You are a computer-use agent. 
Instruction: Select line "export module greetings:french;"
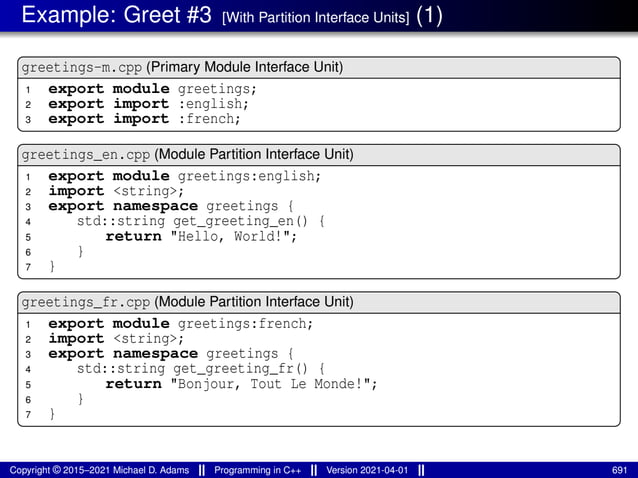click(x=181, y=324)
